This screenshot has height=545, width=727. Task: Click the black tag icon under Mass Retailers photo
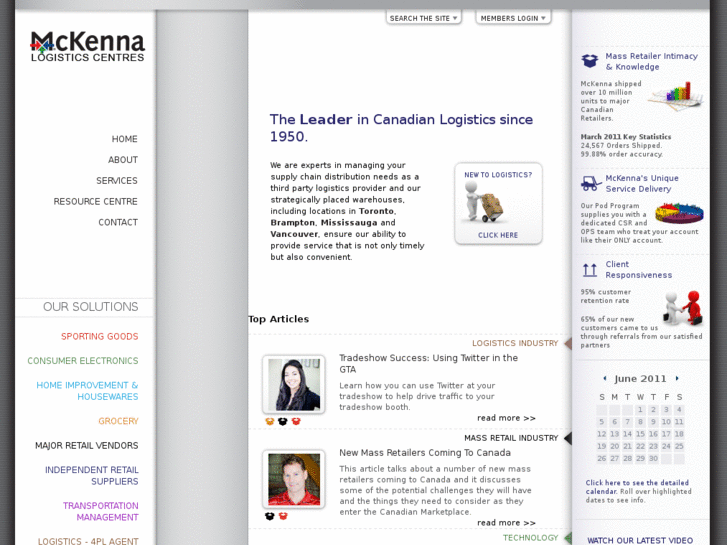click(x=270, y=516)
